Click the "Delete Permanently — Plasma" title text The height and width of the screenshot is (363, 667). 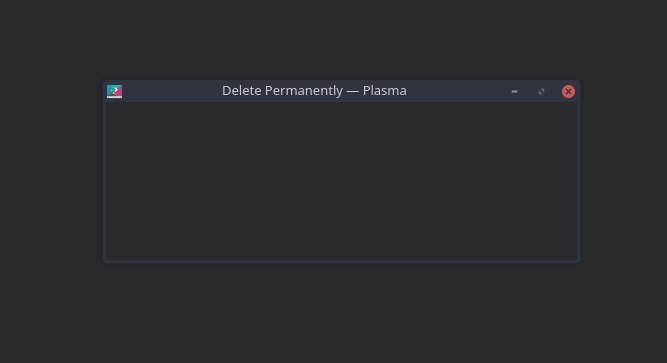click(314, 91)
